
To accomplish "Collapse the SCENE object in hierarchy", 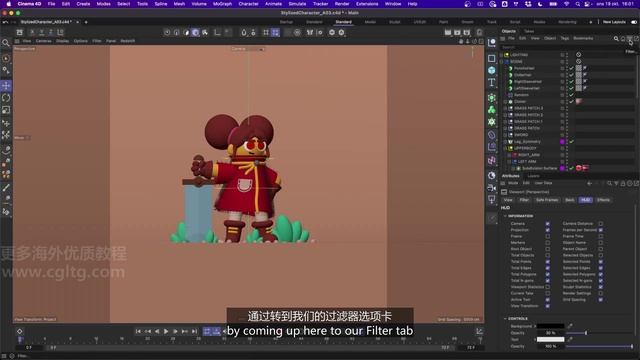I will coord(502,62).
